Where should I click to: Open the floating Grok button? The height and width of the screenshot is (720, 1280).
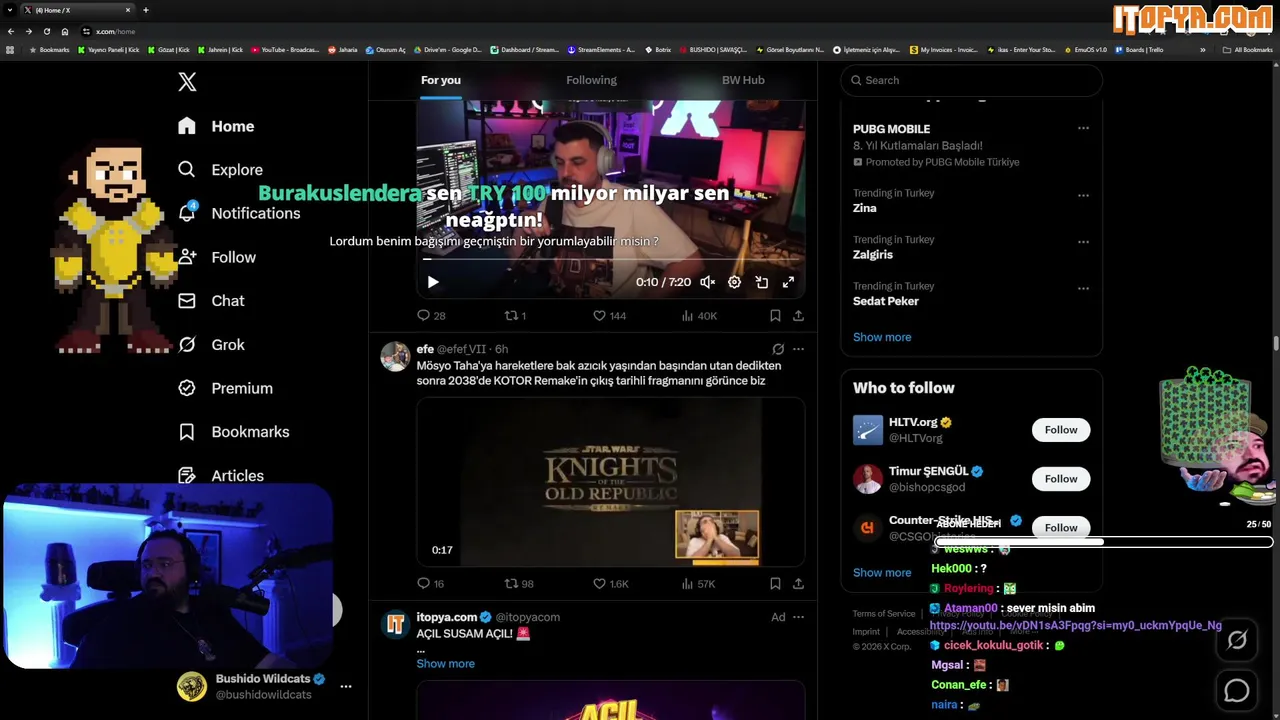[x=1237, y=640]
